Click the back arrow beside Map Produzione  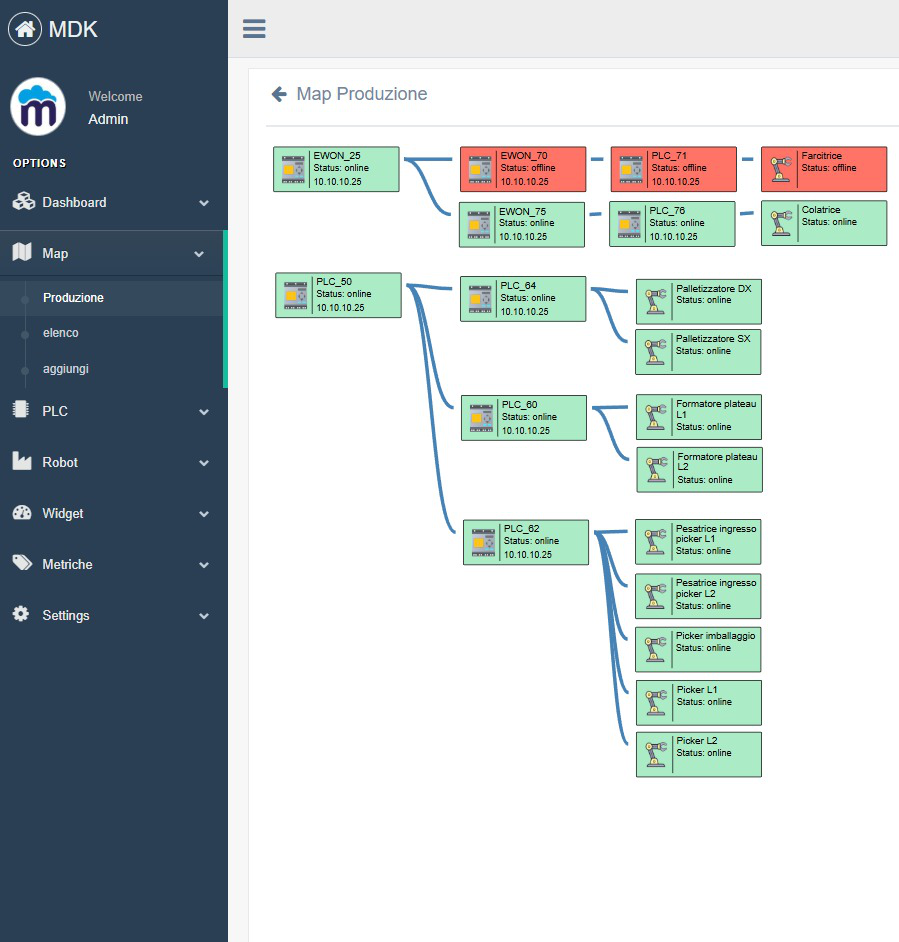(x=279, y=95)
